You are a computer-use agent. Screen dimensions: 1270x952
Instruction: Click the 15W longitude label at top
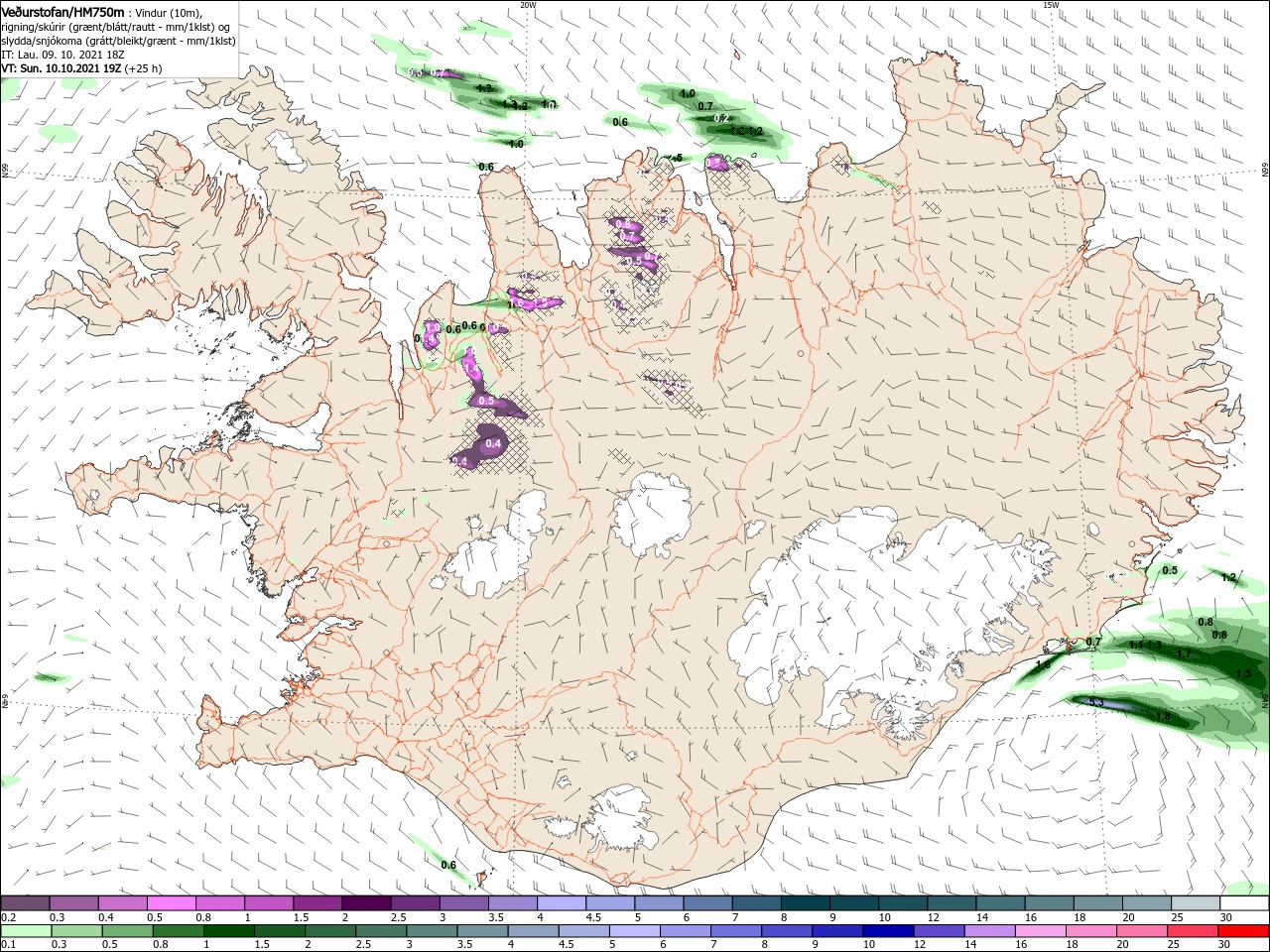[x=1051, y=4]
